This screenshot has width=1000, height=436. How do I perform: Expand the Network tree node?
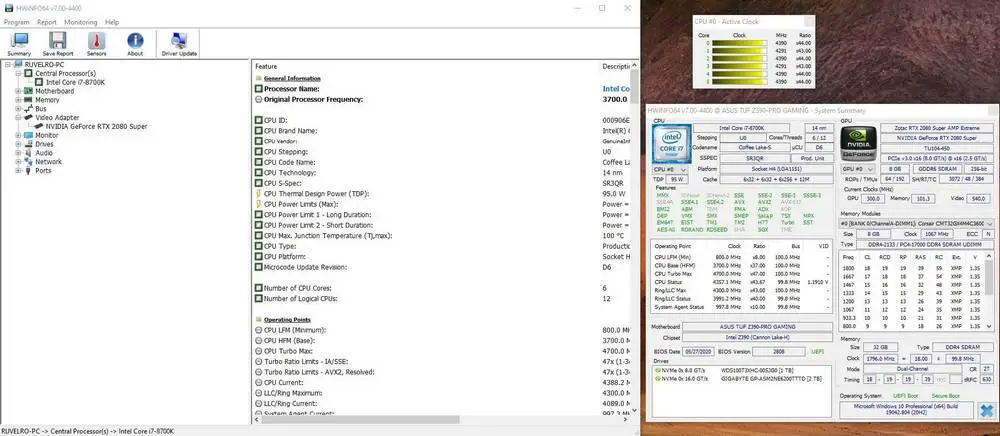(x=18, y=162)
